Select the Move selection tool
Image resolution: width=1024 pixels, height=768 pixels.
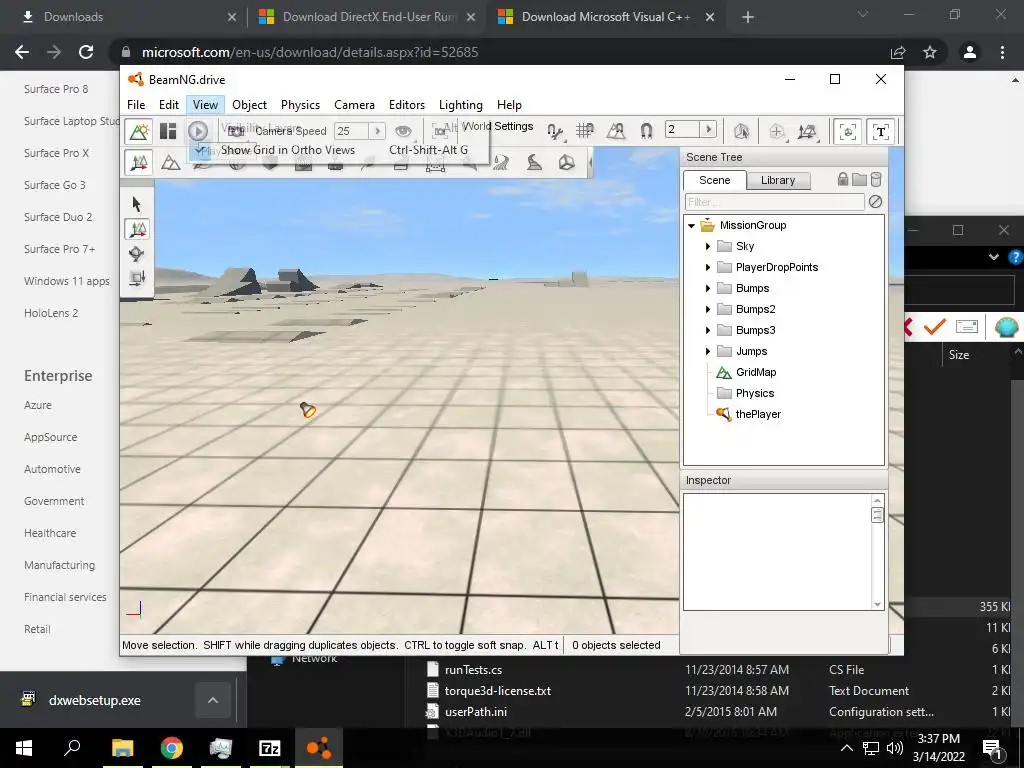click(x=137, y=229)
